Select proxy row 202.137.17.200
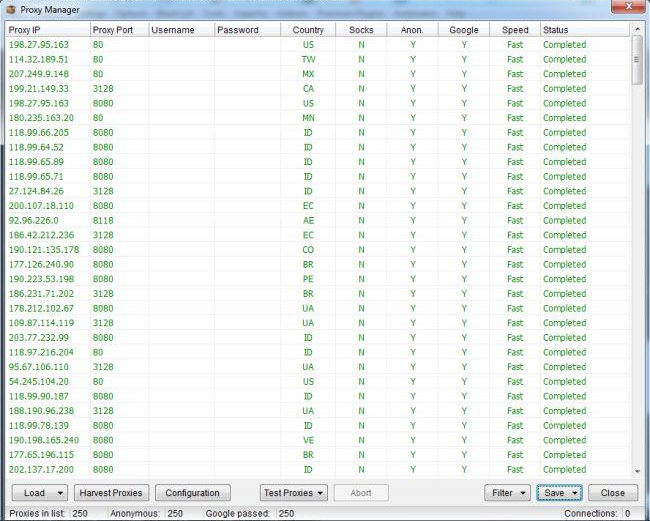This screenshot has width=650, height=521. [318, 470]
